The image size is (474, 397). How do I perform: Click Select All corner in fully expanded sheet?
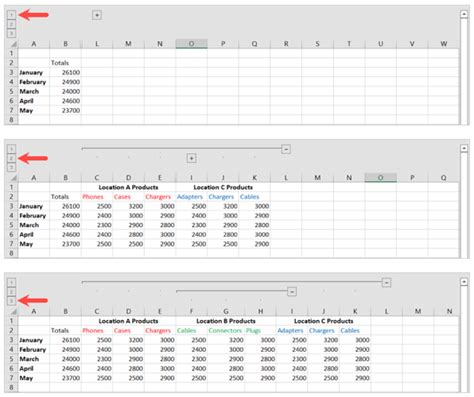[x=13, y=311]
